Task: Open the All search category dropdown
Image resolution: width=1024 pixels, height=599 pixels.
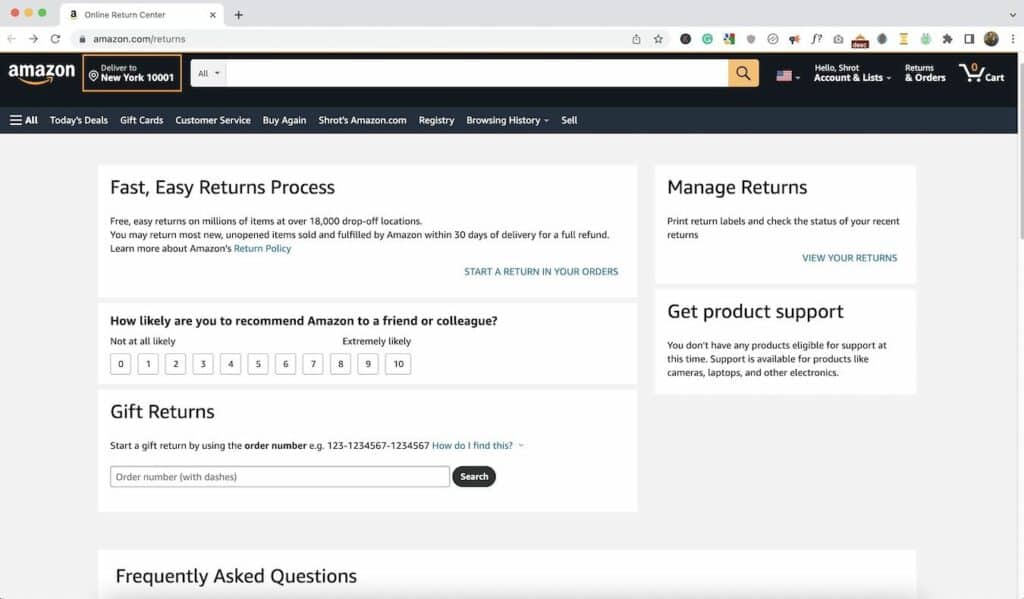Action: click(x=209, y=73)
